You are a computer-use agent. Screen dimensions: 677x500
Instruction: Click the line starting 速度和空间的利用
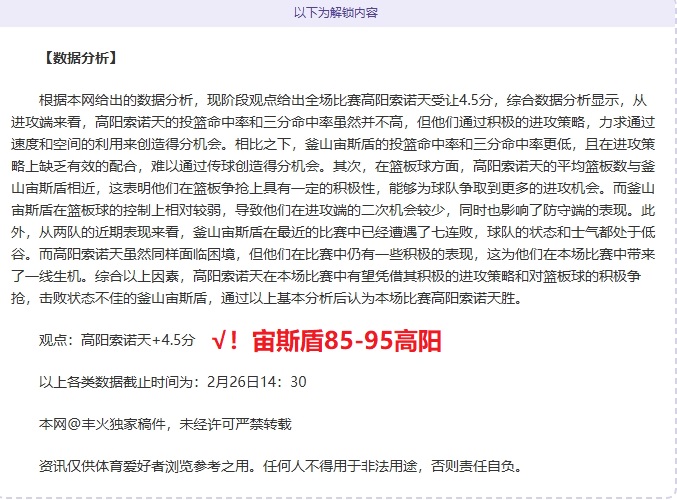(x=333, y=144)
